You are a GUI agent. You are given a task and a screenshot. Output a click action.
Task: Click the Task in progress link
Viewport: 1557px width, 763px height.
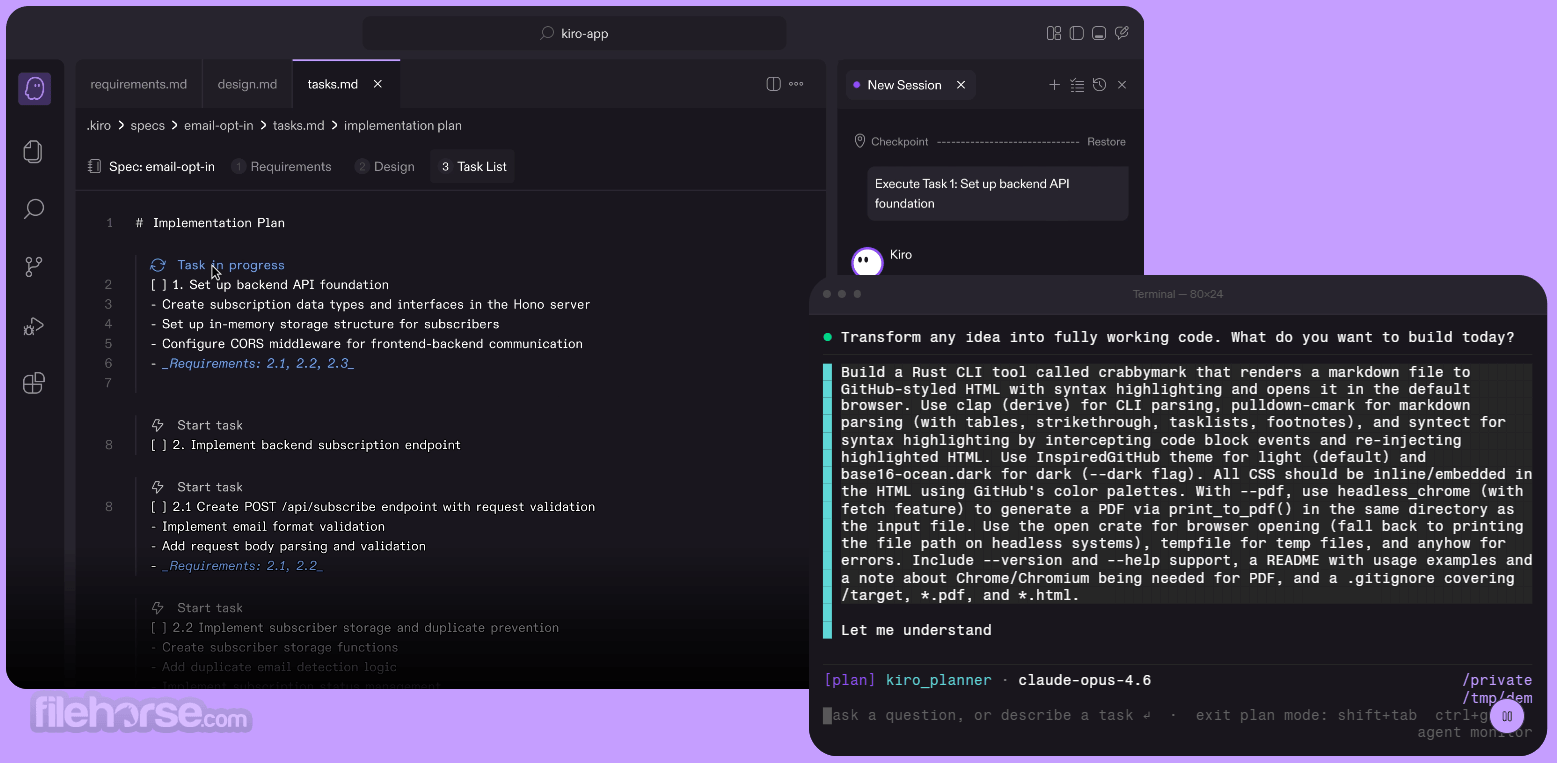click(231, 265)
